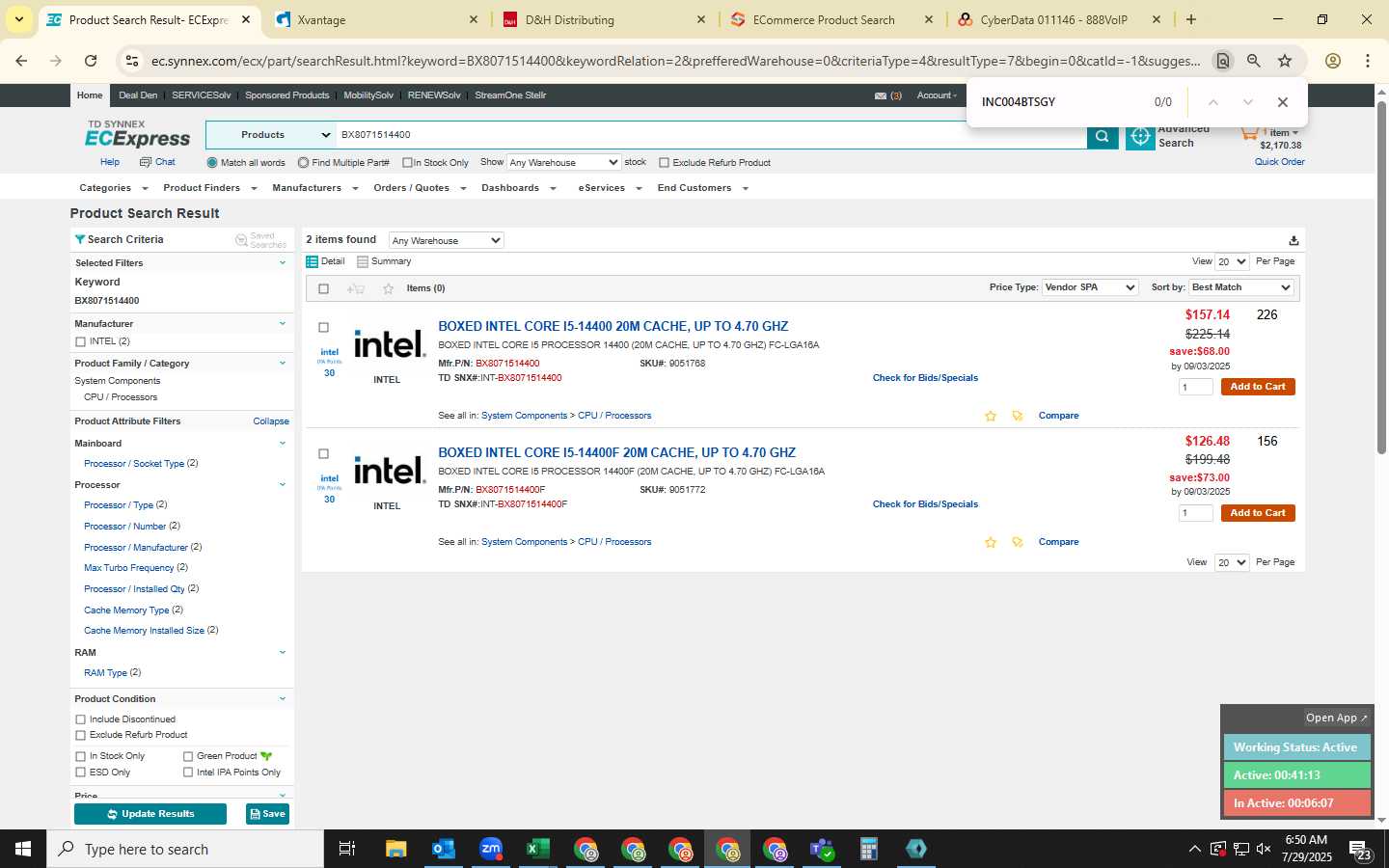
Task: Click Quick Order link
Action: 1279,162
